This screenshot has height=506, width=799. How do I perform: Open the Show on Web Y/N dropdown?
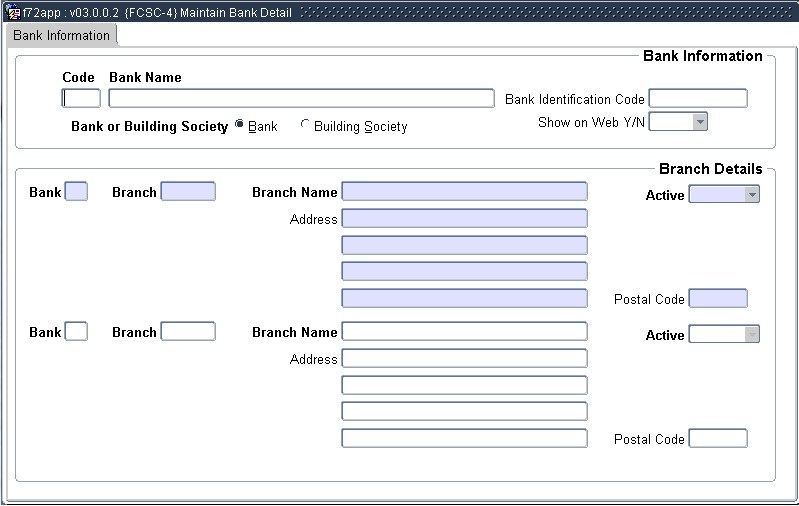point(700,122)
